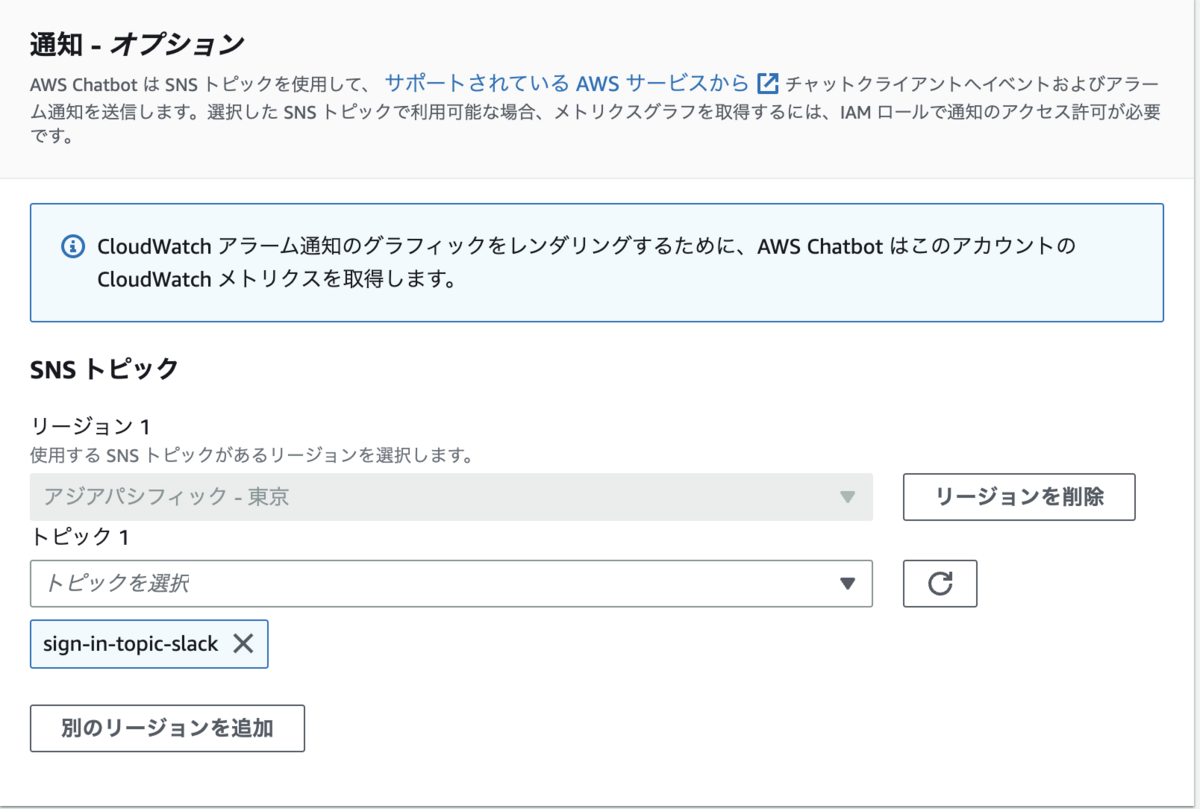Image resolution: width=1200 pixels, height=809 pixels.
Task: Click the SNS トピック heading
Action: coord(104,369)
